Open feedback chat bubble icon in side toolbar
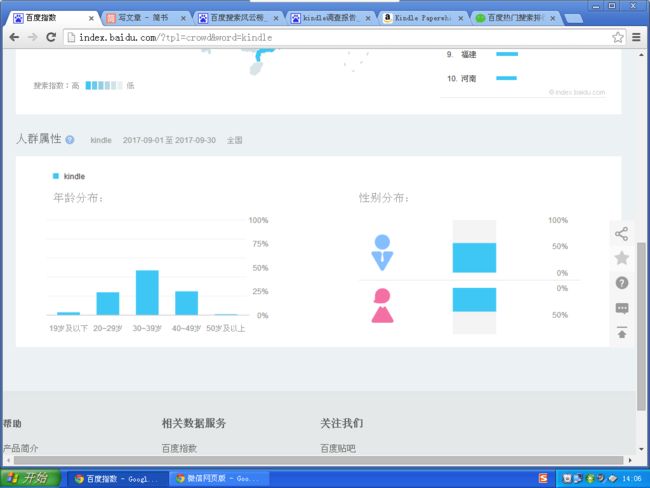Image resolution: width=650 pixels, height=488 pixels. pyautogui.click(x=622, y=308)
